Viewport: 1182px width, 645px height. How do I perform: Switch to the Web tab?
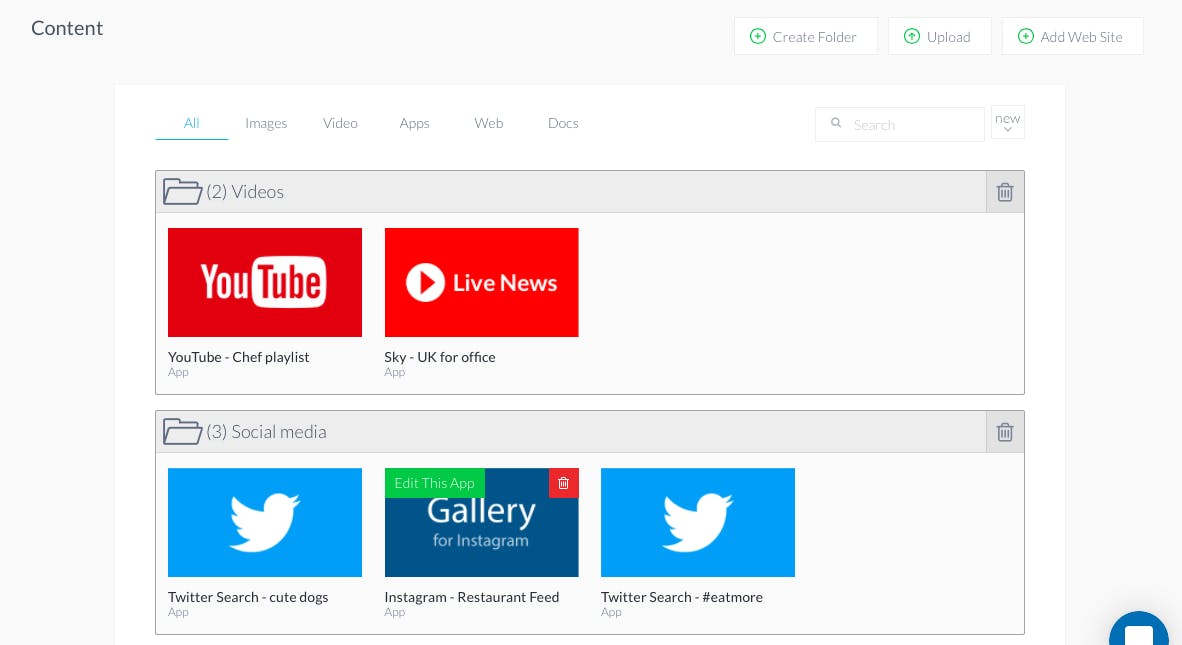pos(488,123)
